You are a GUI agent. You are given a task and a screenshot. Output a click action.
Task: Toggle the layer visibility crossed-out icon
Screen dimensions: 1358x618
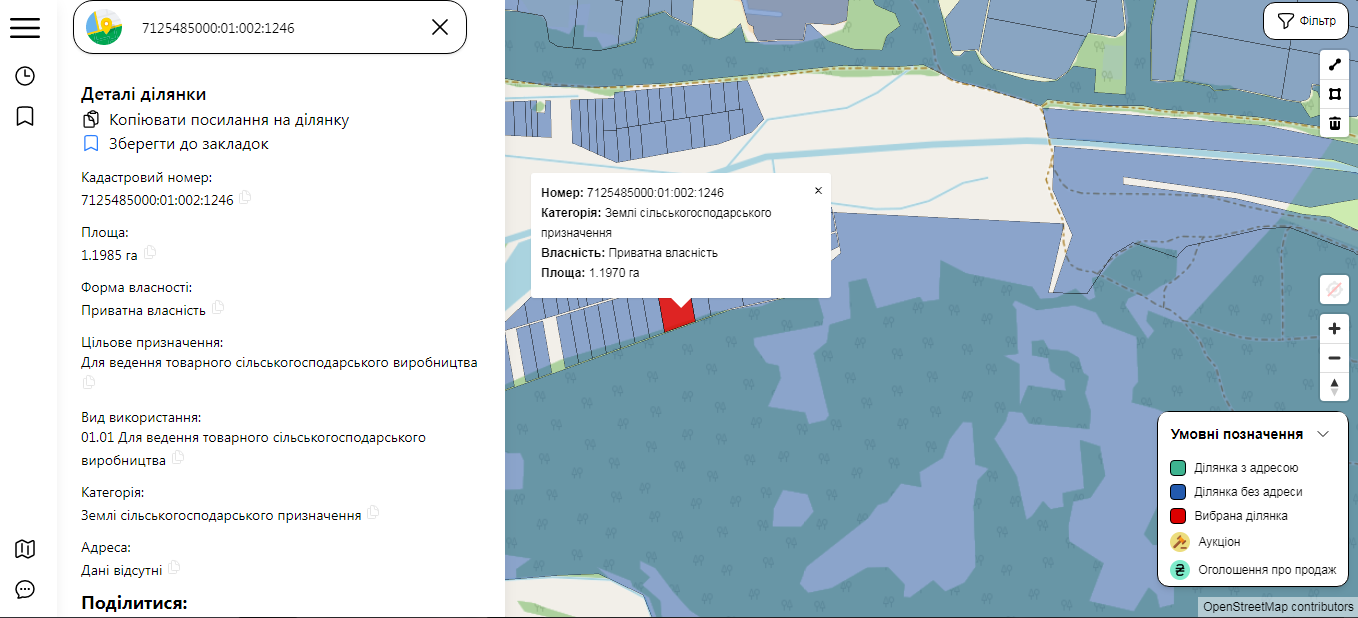click(1334, 290)
